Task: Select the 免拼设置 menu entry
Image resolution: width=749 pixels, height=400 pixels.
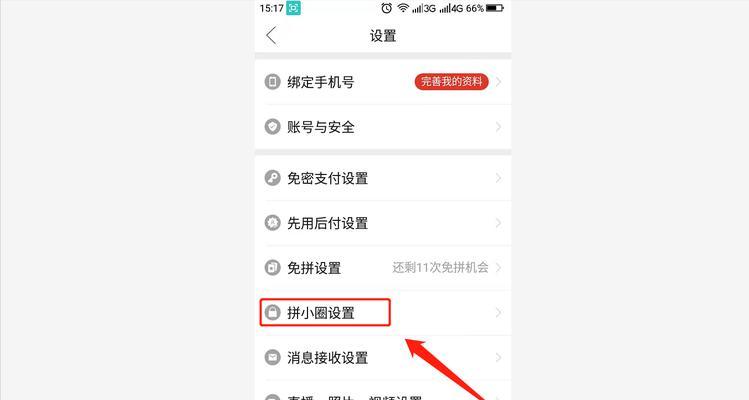Action: [383, 268]
